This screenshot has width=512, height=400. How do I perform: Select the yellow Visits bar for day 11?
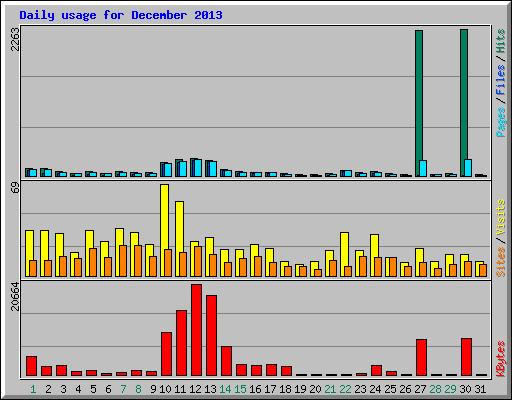pyautogui.click(x=179, y=239)
